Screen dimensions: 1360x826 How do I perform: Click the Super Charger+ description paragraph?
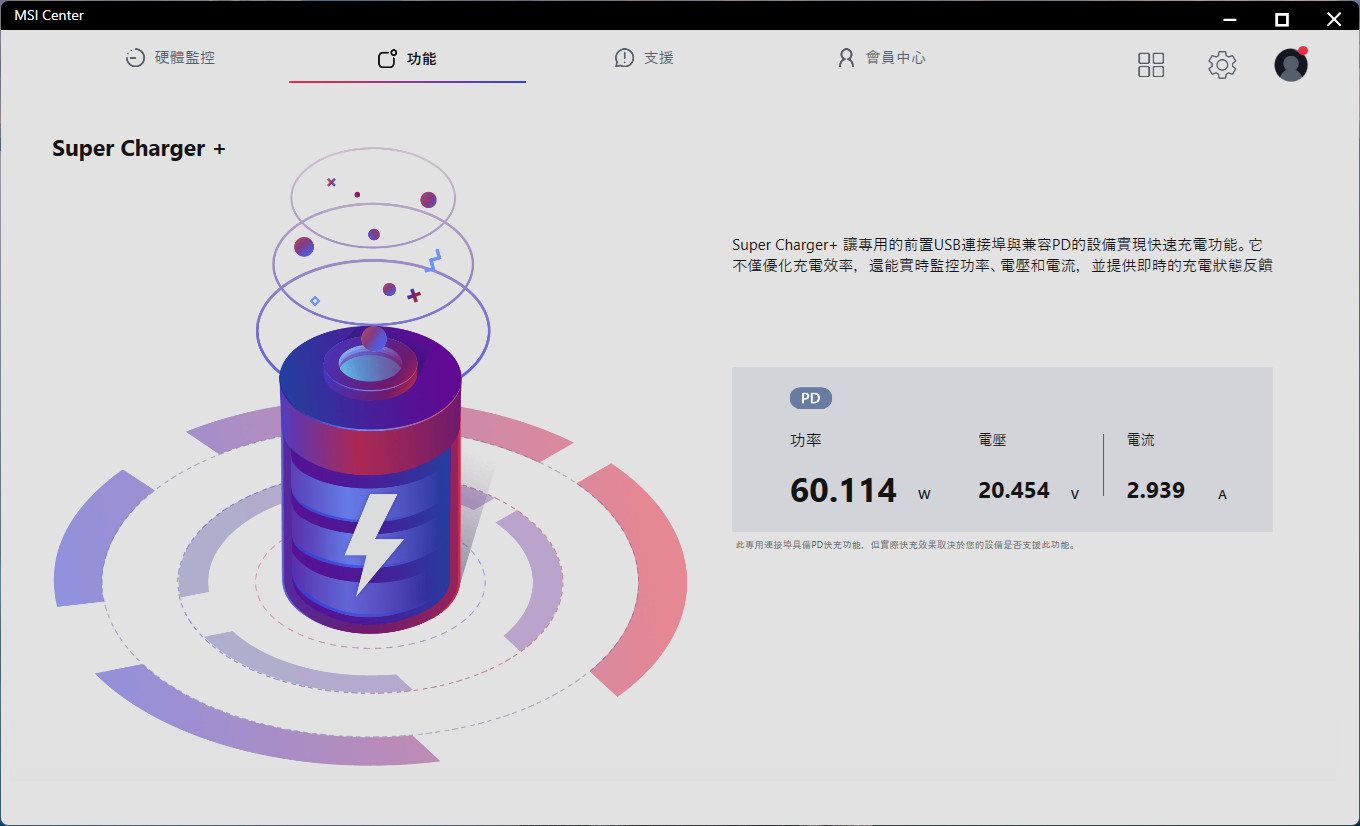tap(1001, 255)
